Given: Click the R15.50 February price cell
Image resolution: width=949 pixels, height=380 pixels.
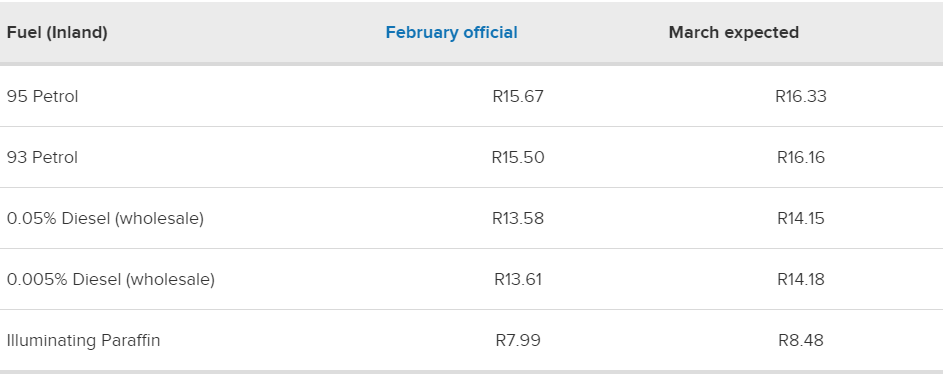Looking at the screenshot, I should pyautogui.click(x=518, y=157).
